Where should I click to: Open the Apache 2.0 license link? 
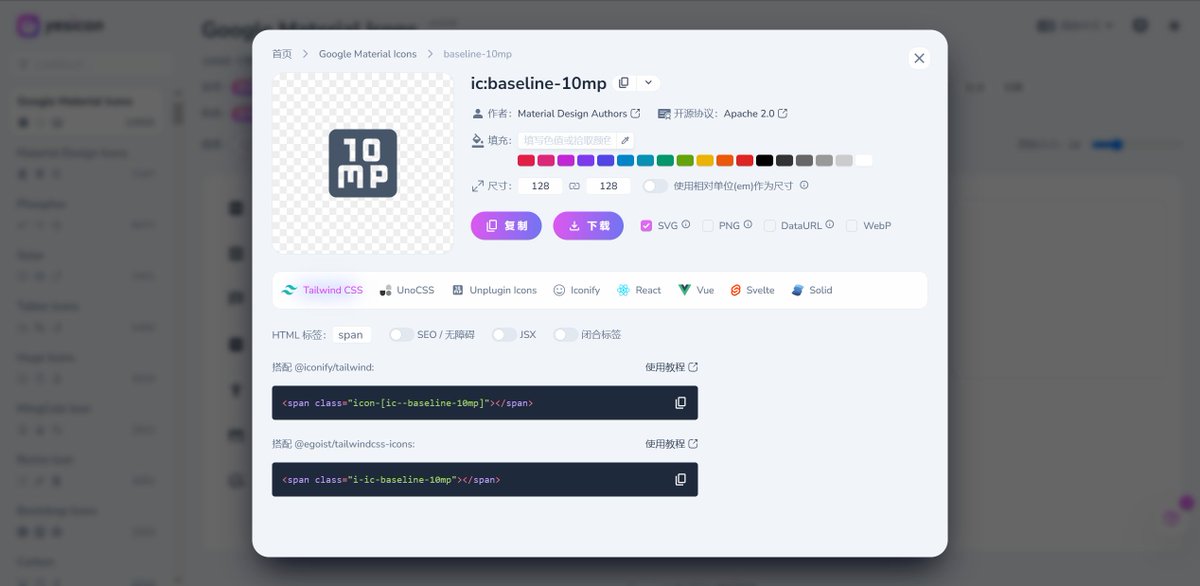(x=755, y=114)
